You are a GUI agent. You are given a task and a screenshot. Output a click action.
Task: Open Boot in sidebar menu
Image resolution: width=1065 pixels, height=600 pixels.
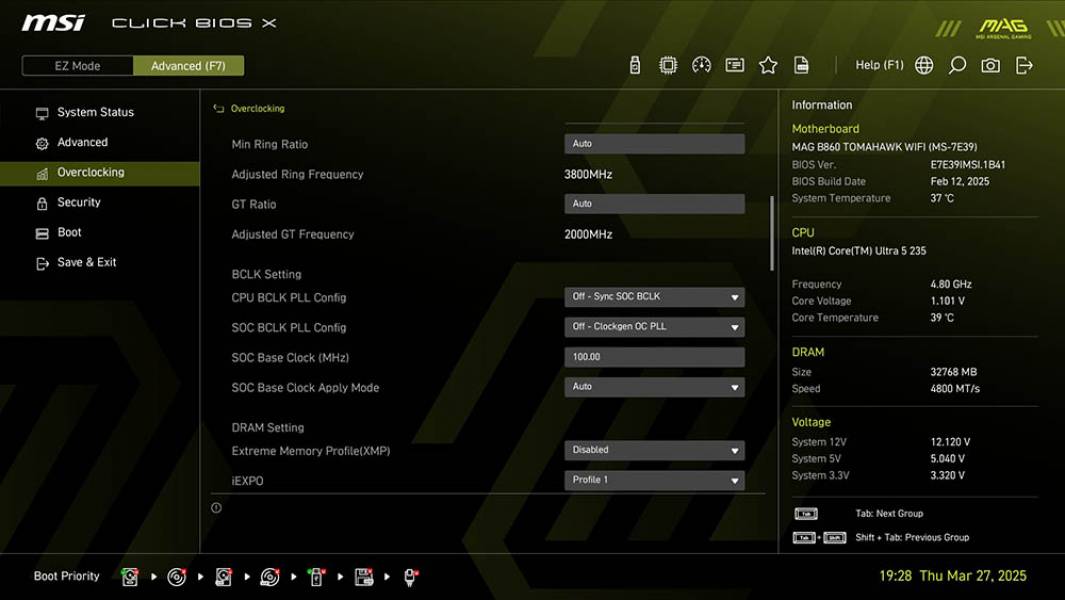point(100,232)
